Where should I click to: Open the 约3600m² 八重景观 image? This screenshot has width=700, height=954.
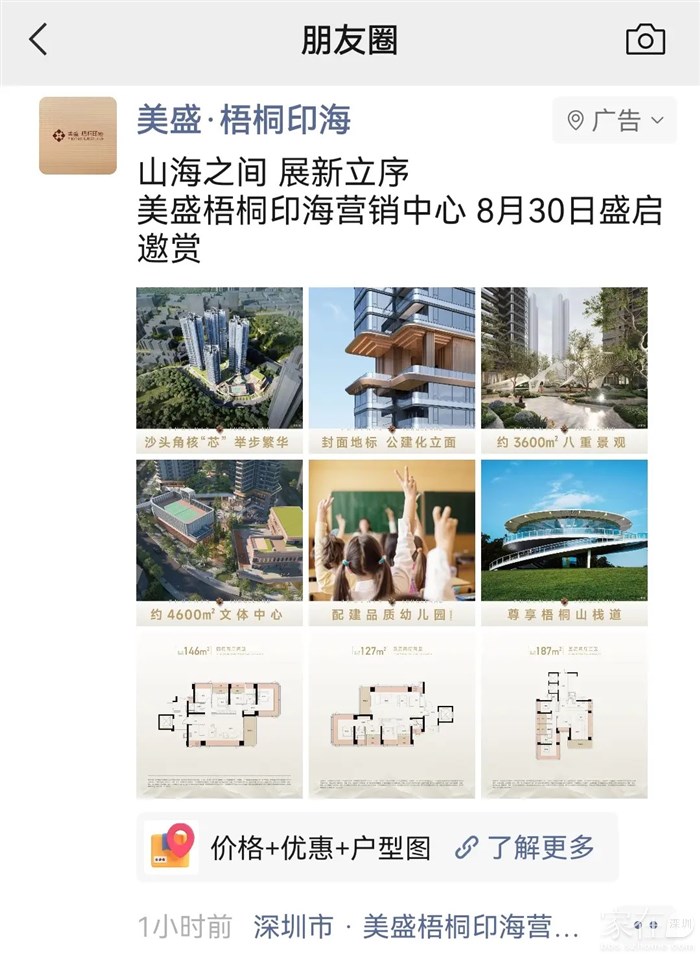564,370
